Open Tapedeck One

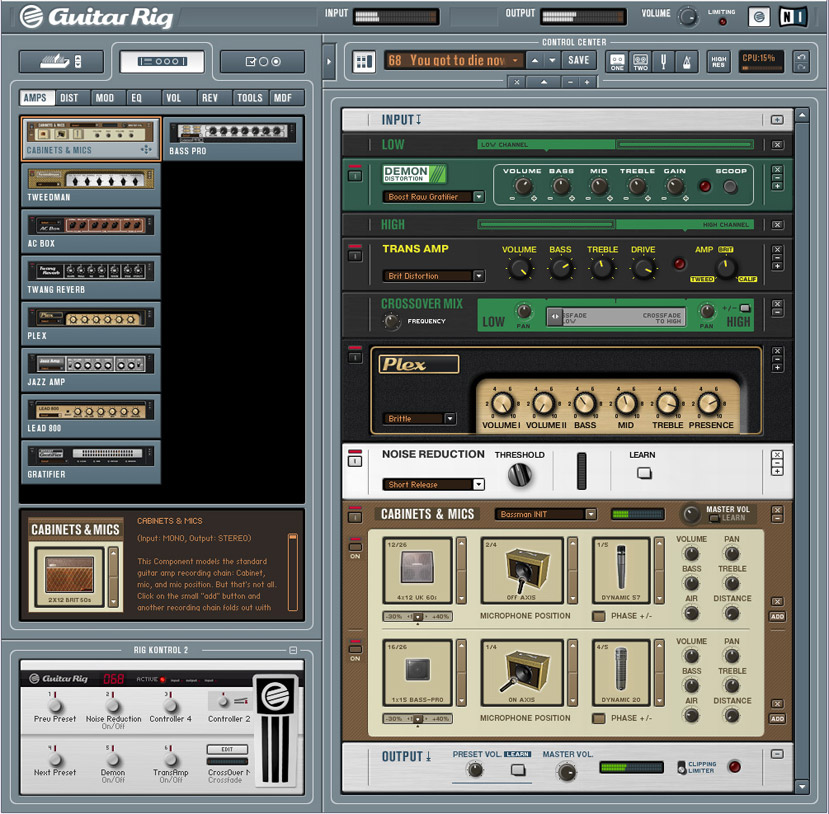pos(617,61)
